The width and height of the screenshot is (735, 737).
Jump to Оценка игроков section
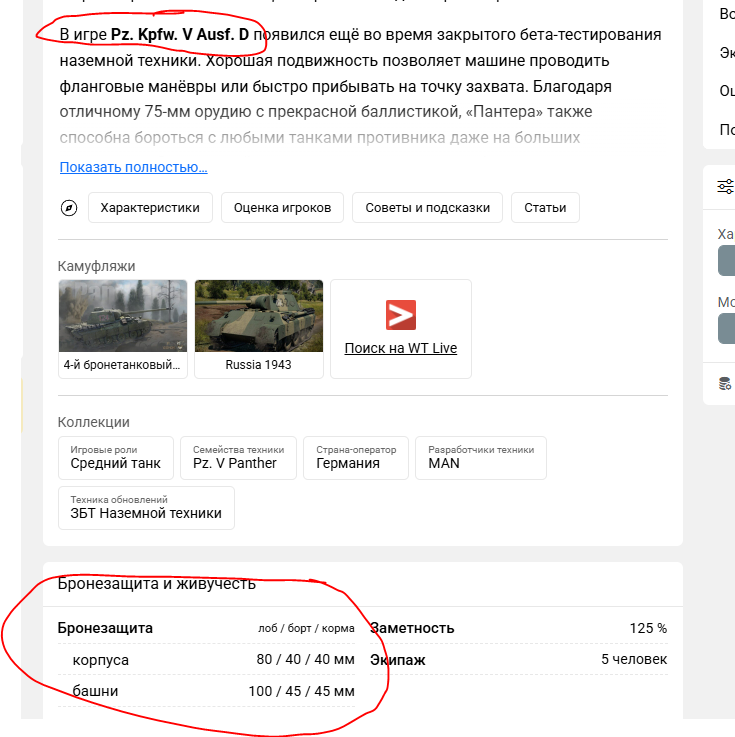282,208
